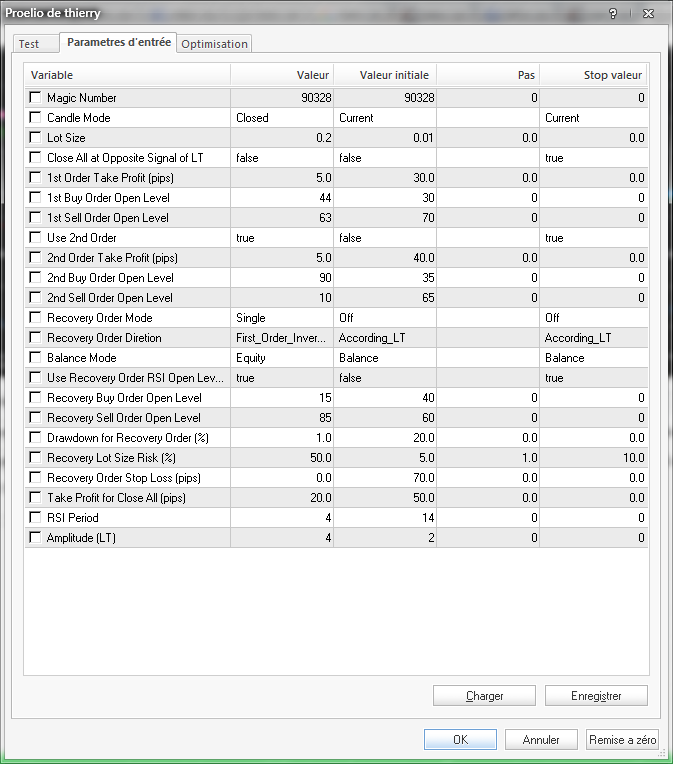
Task: Select 1st Sell Order Open Level value 63
Action: point(282,218)
